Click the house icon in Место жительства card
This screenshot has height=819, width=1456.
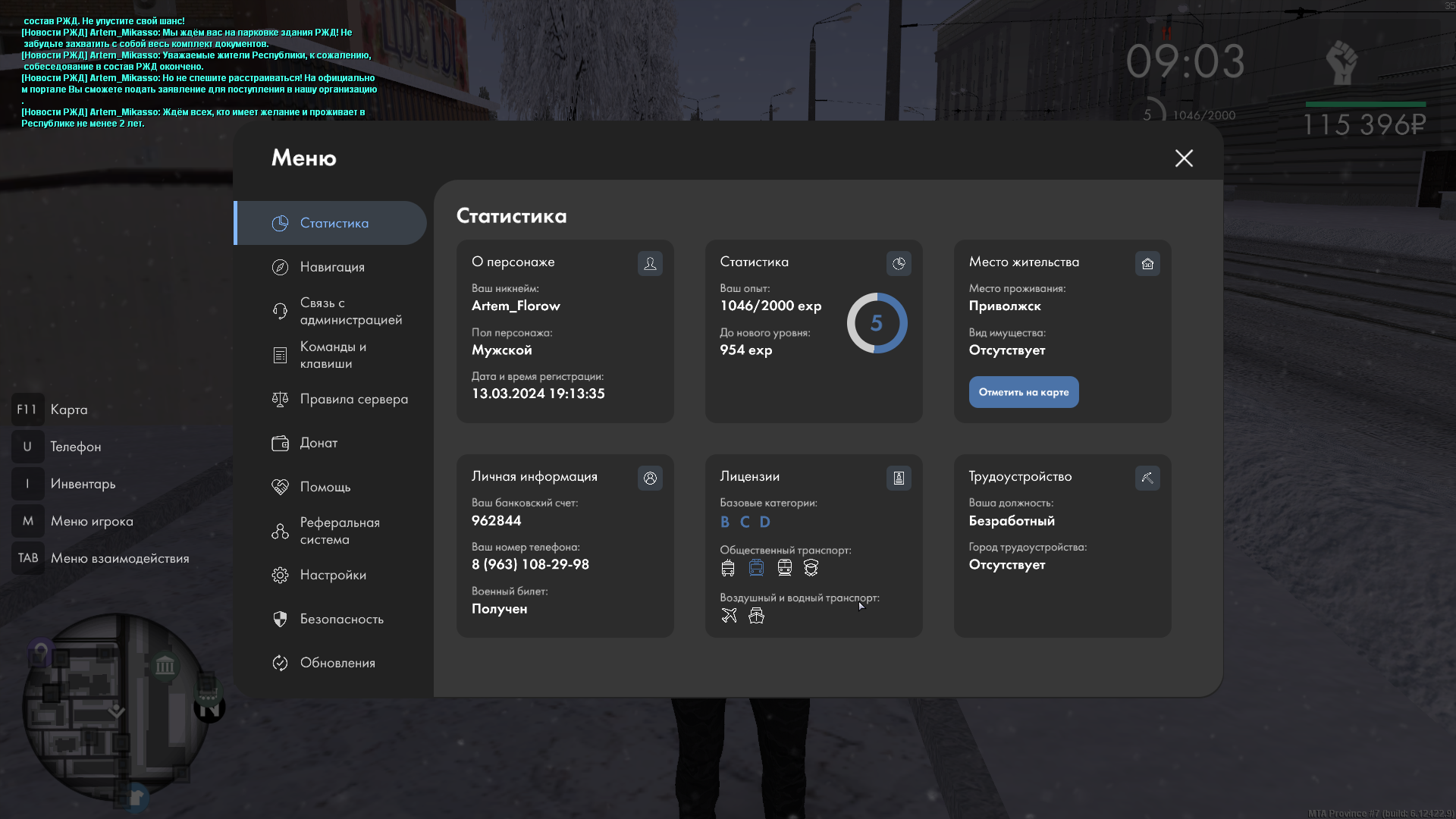1147,263
